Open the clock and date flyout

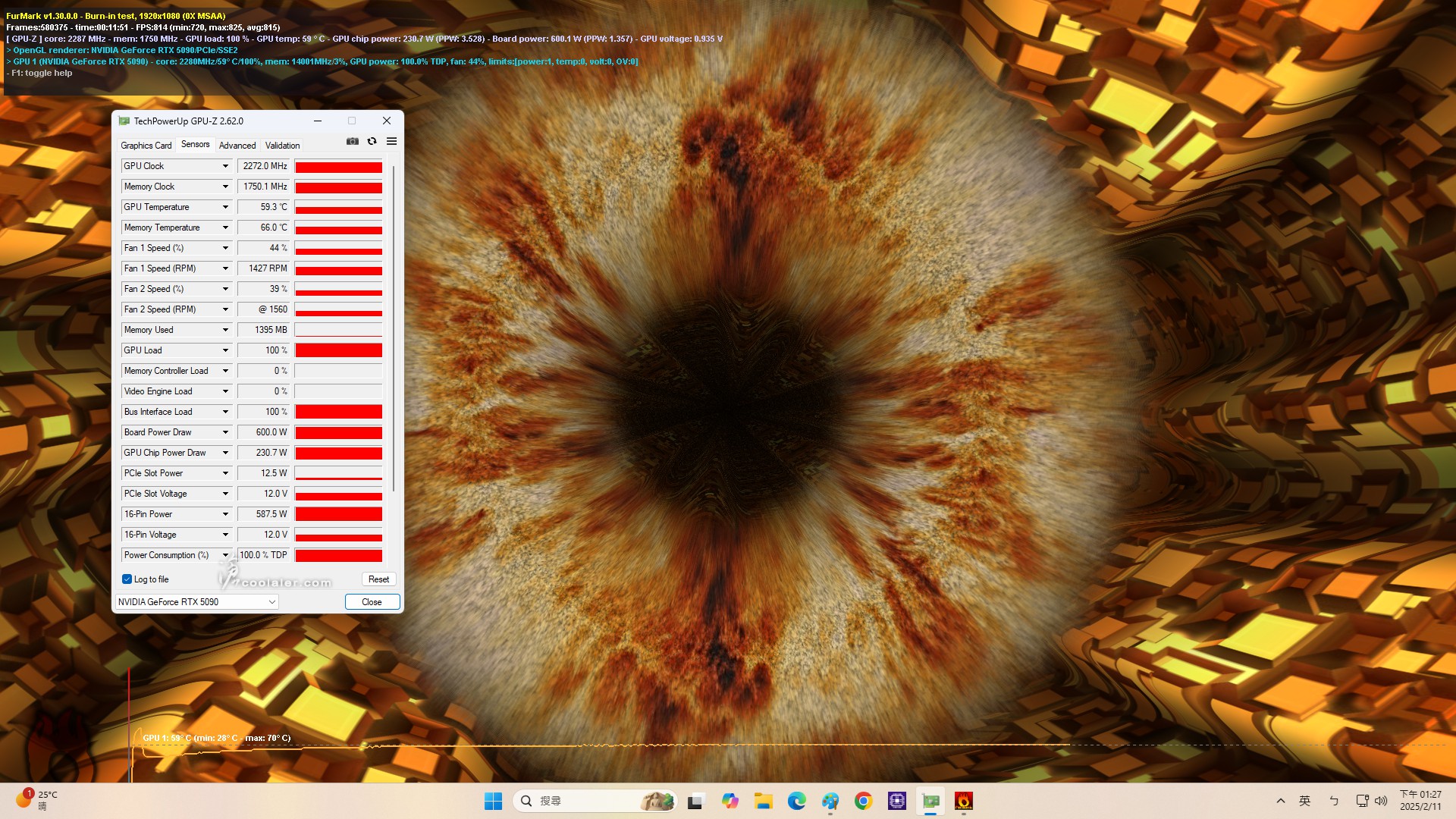click(1420, 801)
